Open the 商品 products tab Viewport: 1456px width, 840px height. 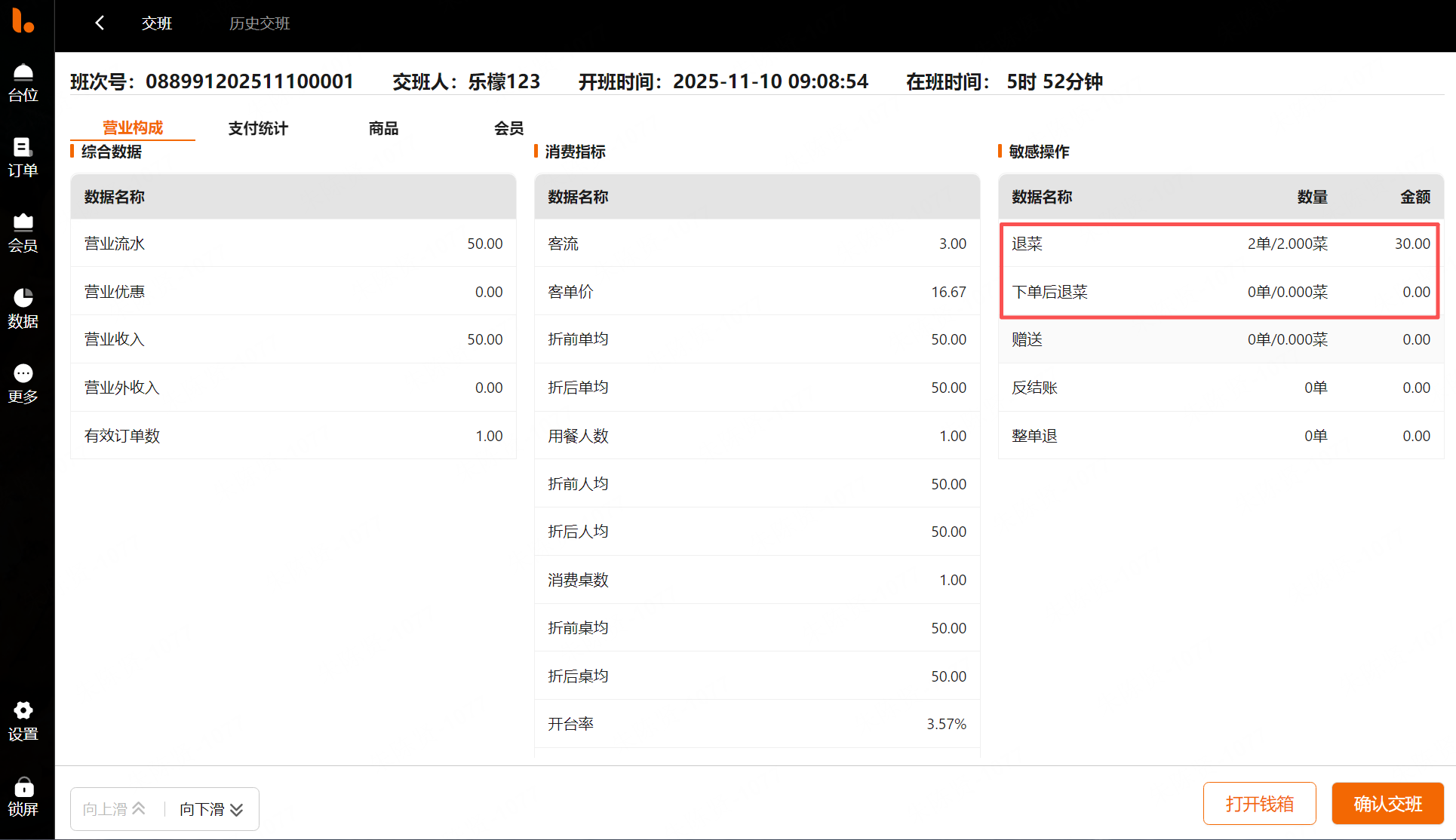pyautogui.click(x=383, y=128)
